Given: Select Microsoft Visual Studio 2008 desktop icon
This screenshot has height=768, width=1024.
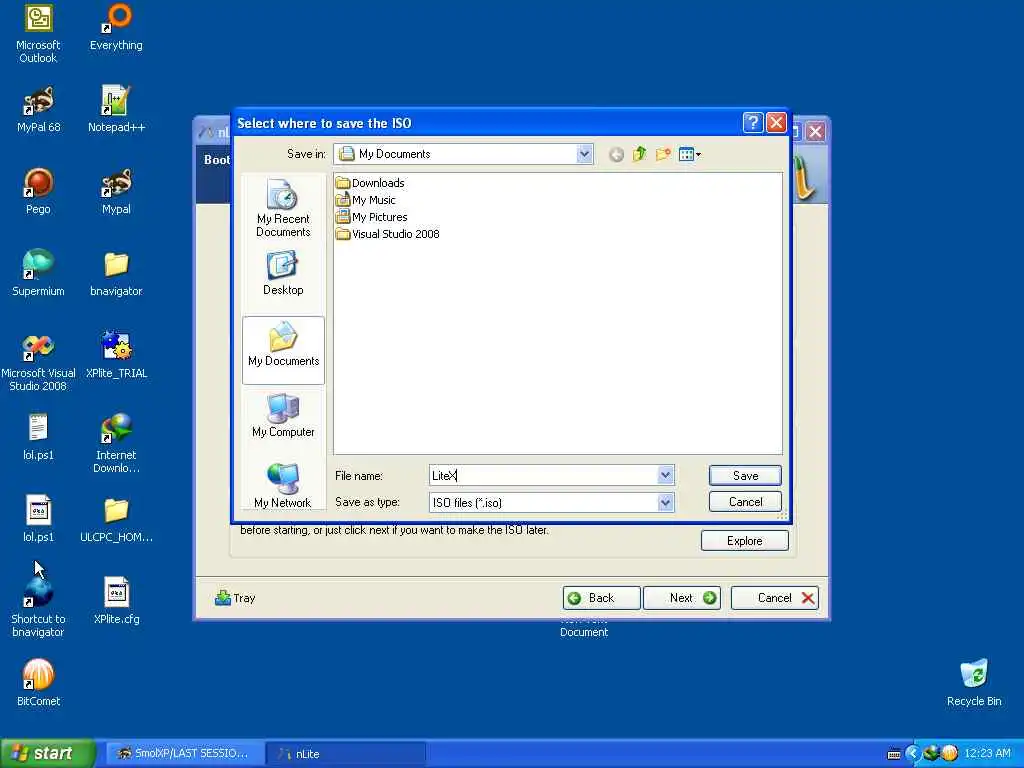Looking at the screenshot, I should coord(38,362).
